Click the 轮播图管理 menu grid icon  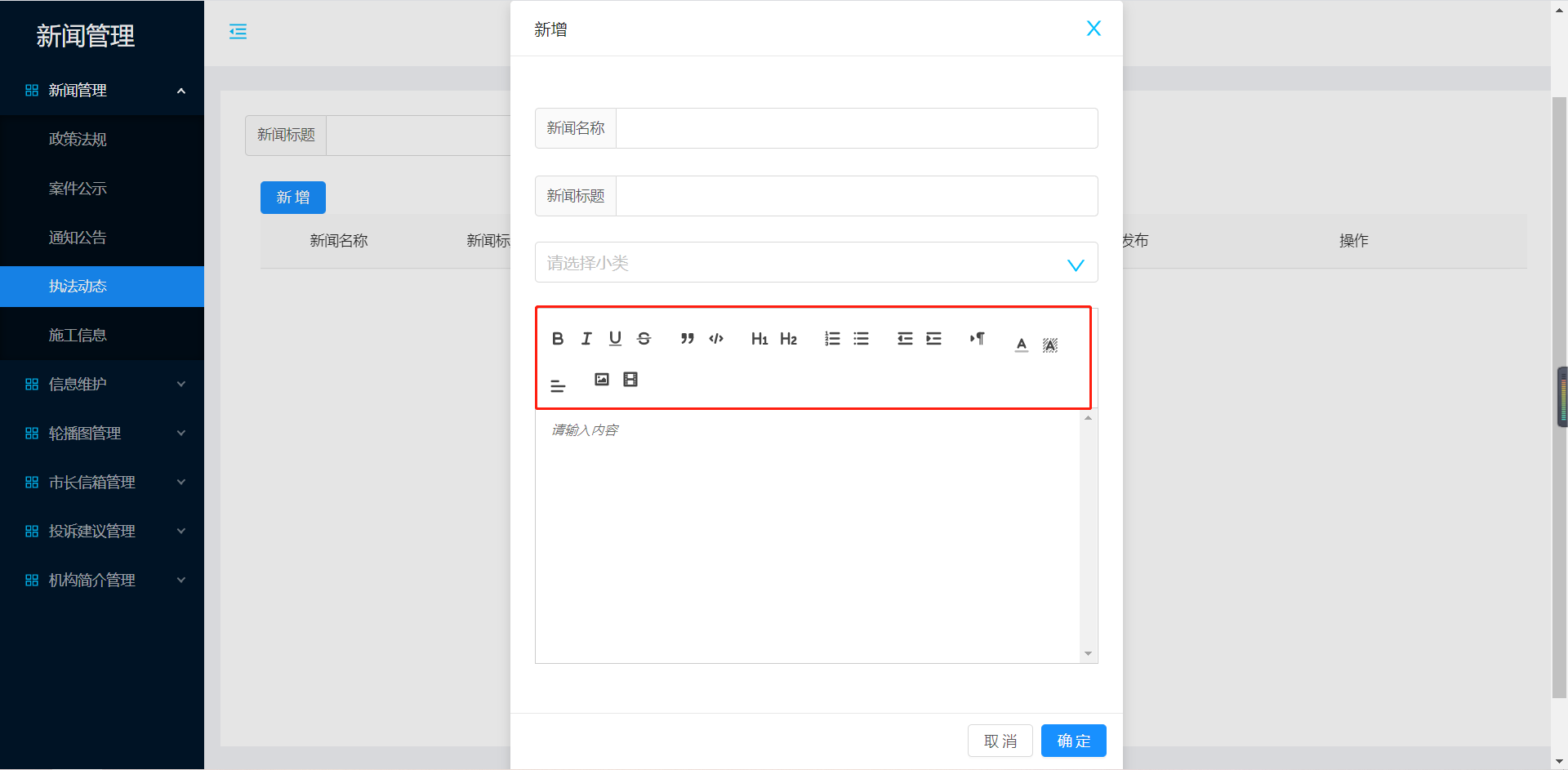click(x=32, y=434)
